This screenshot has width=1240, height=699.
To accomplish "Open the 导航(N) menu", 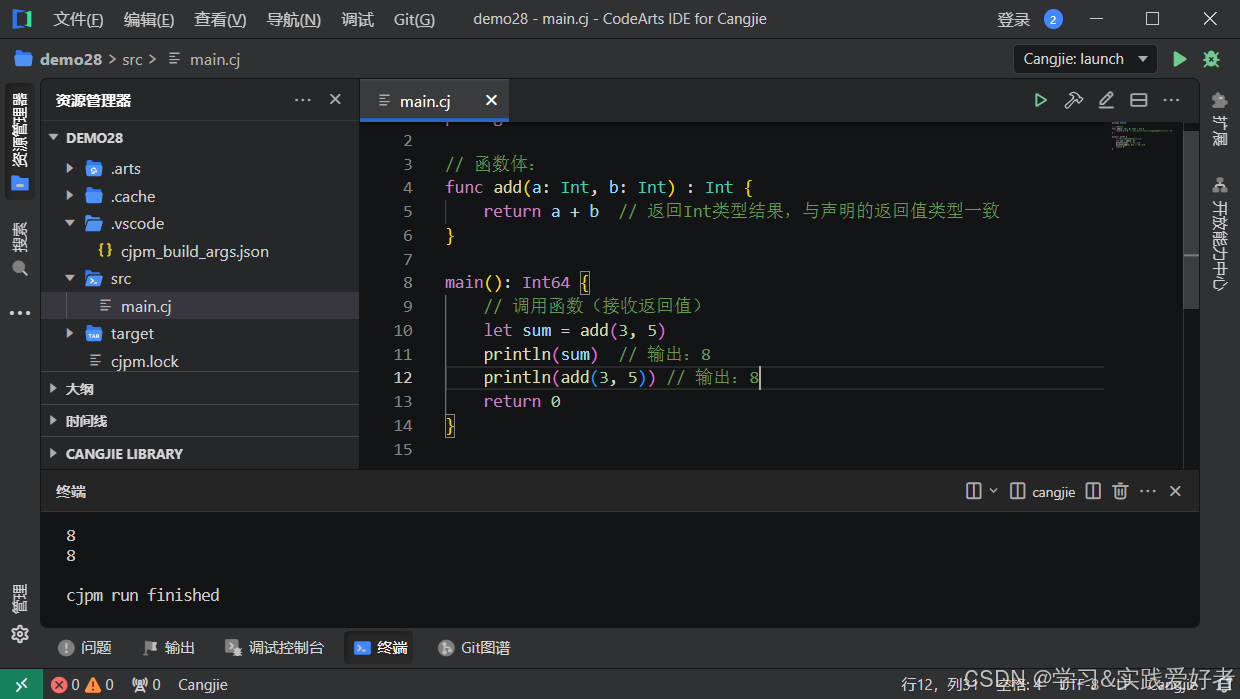I will click(294, 19).
